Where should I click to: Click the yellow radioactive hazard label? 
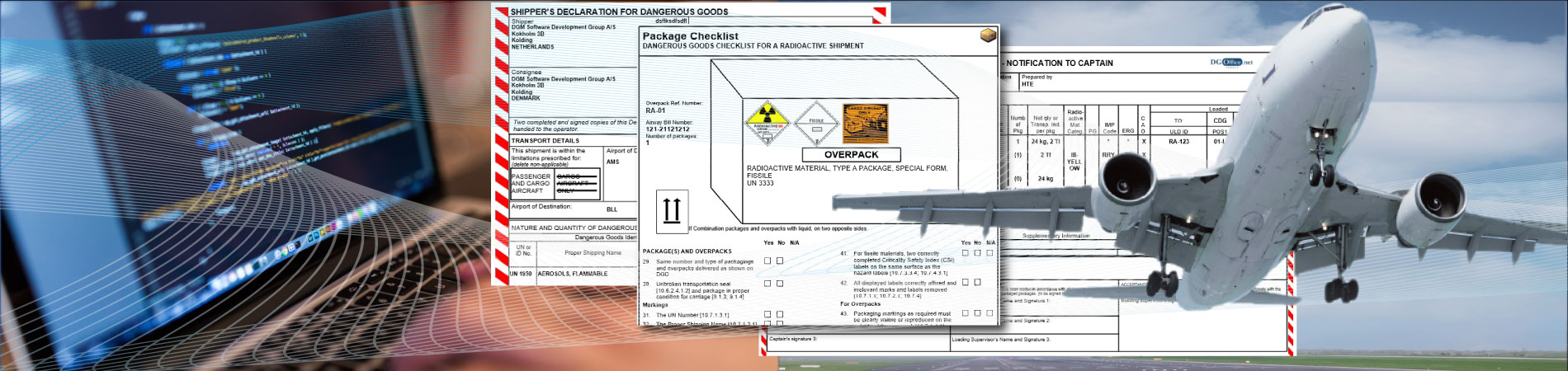tap(767, 124)
